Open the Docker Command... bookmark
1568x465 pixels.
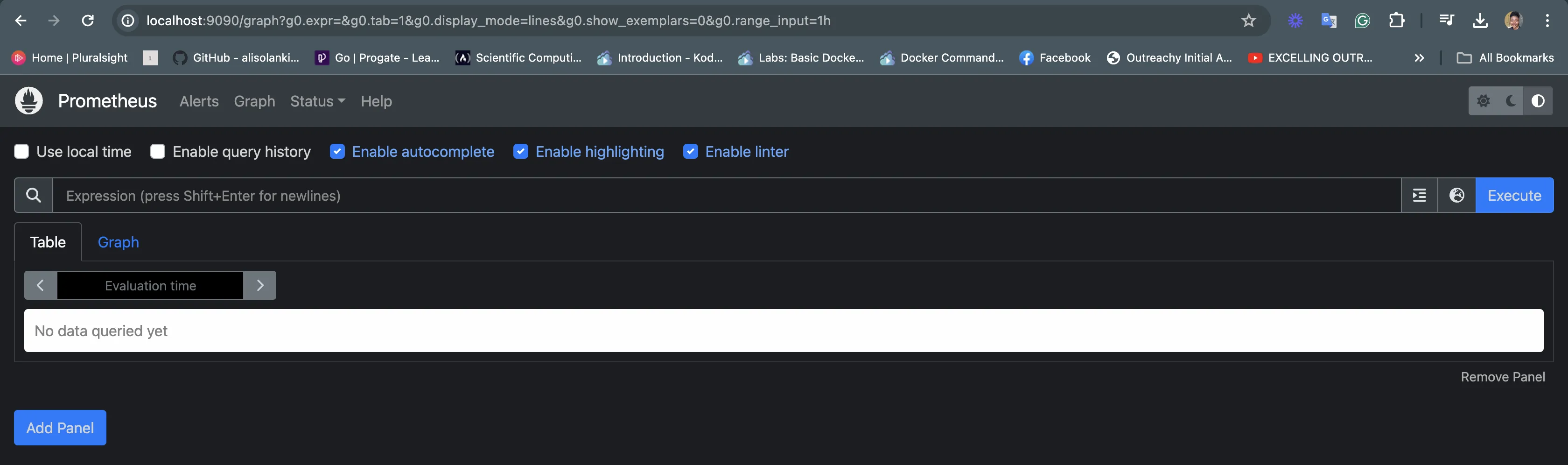(x=942, y=58)
